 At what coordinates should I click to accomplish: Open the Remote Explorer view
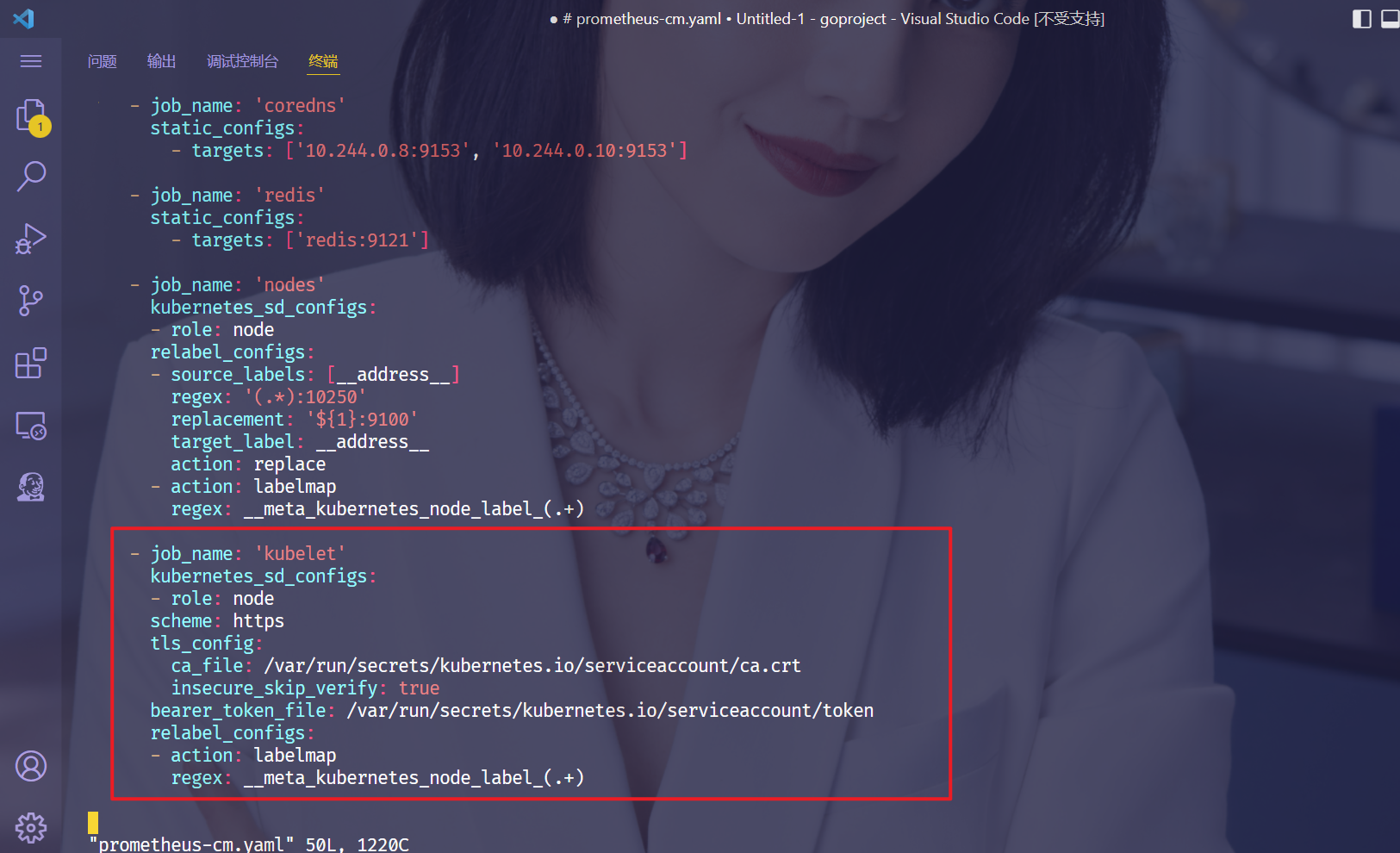pyautogui.click(x=30, y=425)
